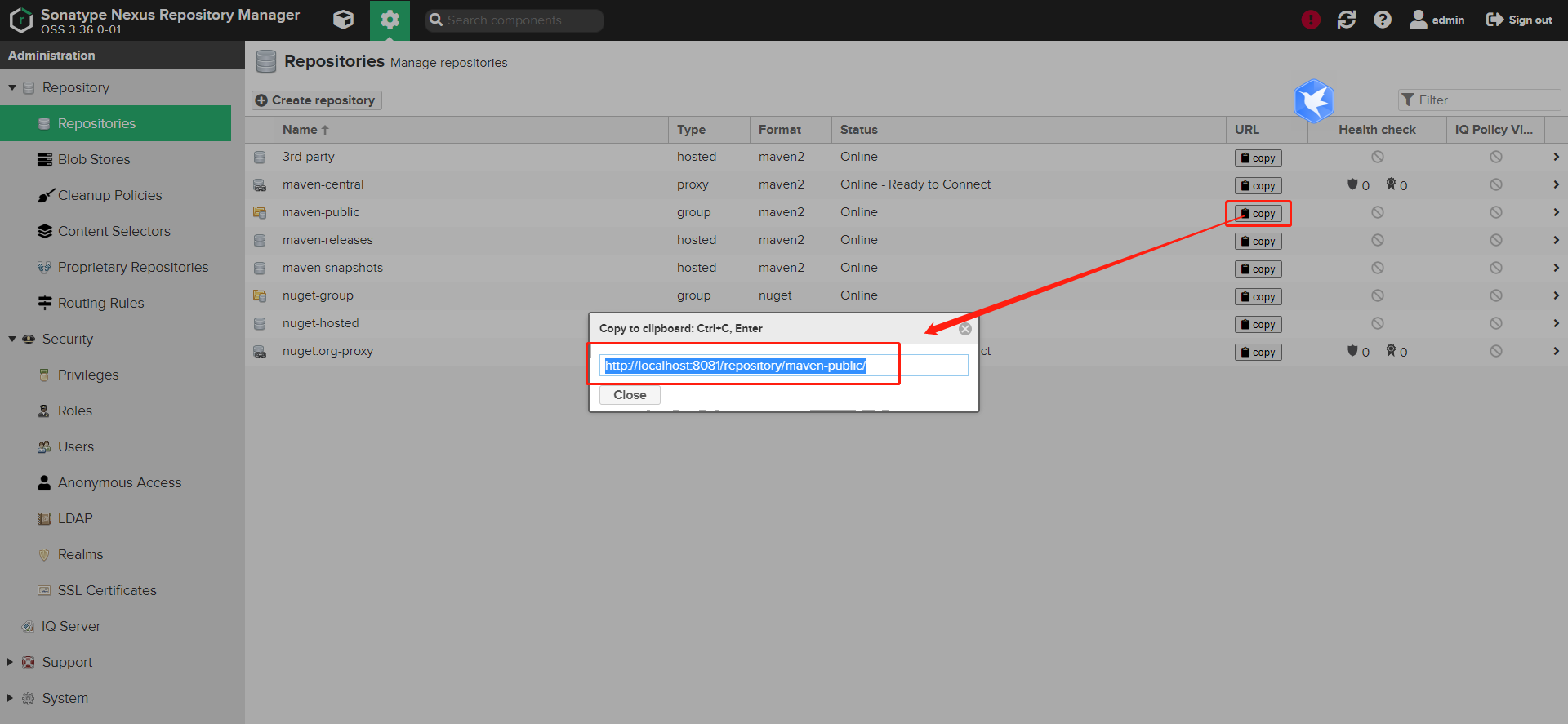
Task: Click the red system status alert icon
Action: pos(1311,20)
